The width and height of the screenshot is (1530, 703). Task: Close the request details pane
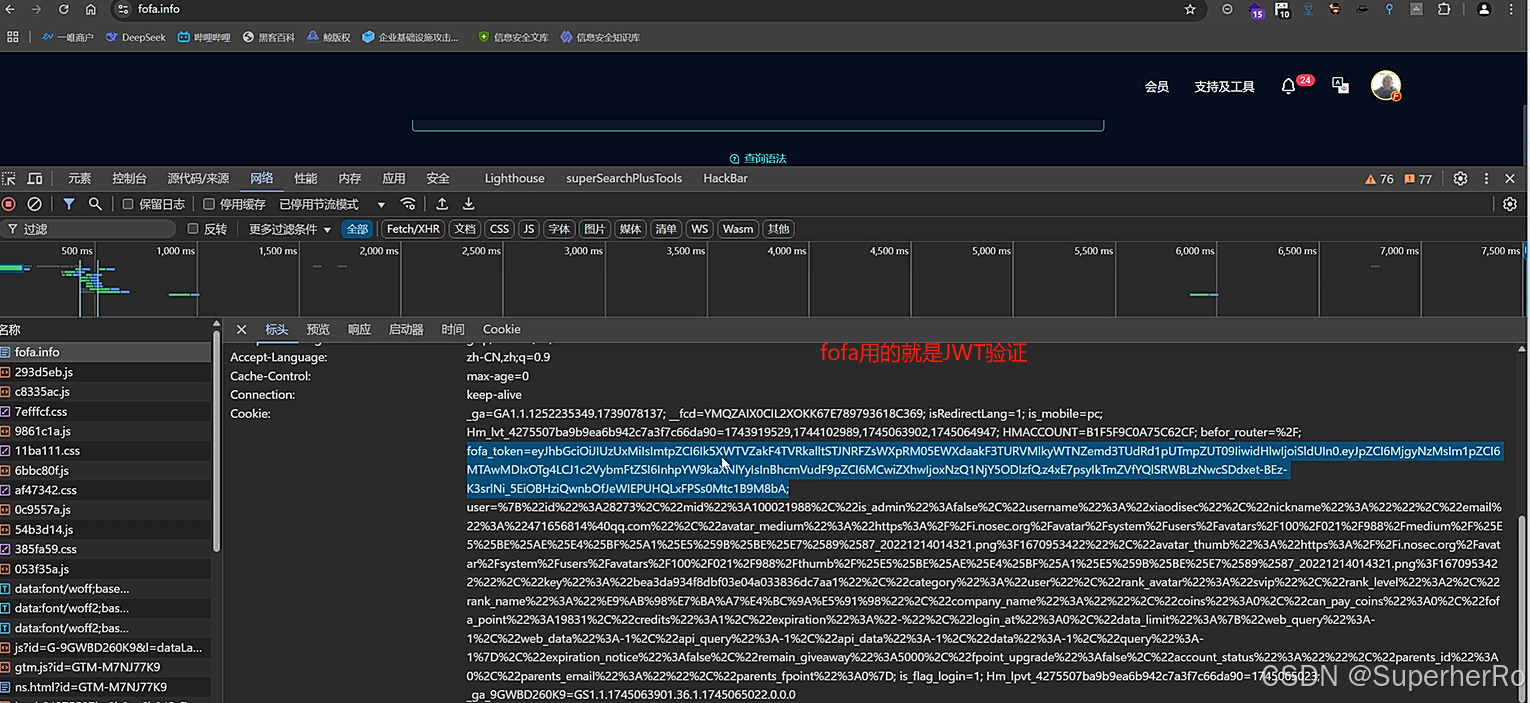241,329
